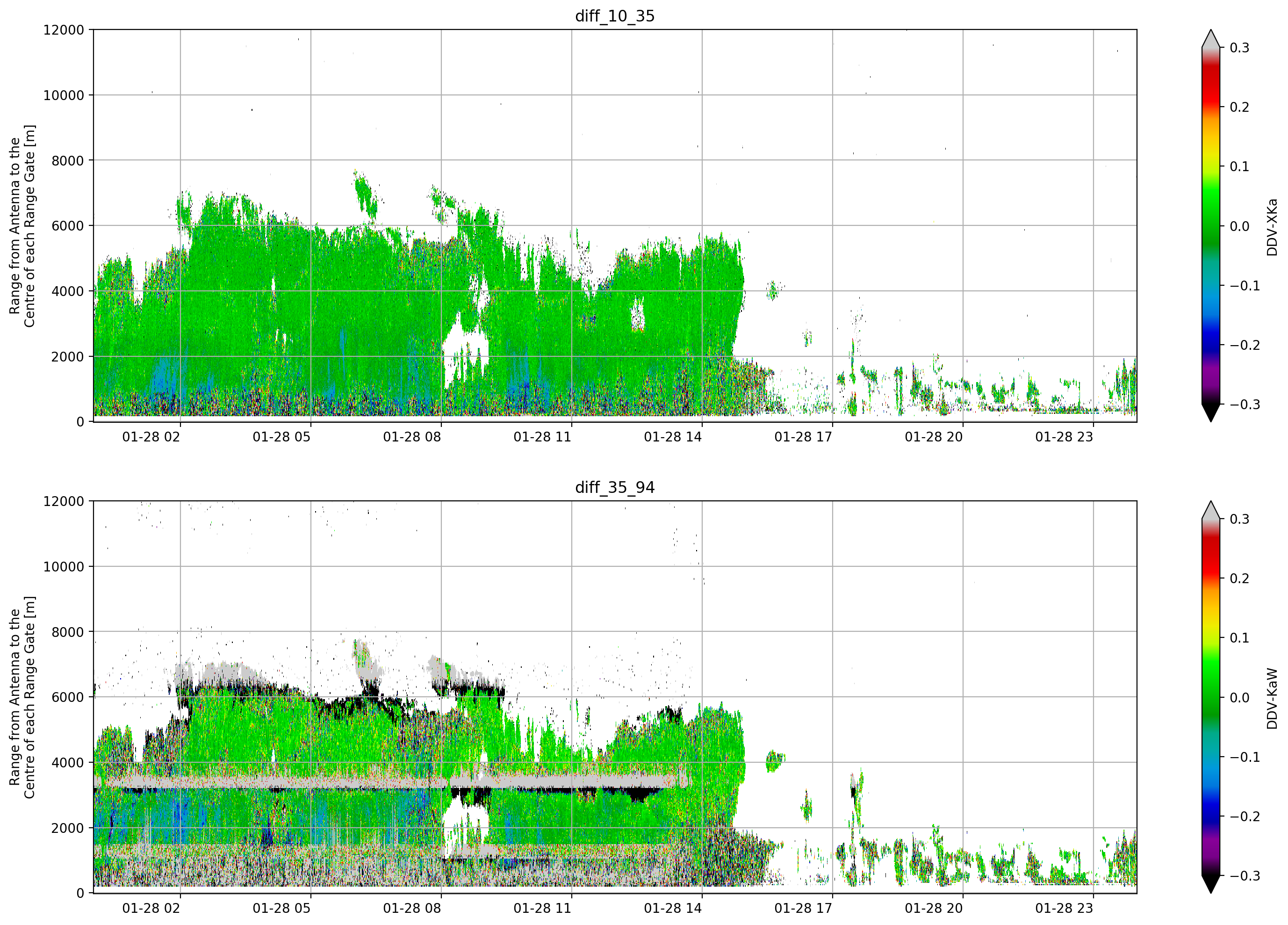The width and height of the screenshot is (1288, 925).
Task: Click 8000 on top plot y-axis
Action: pyautogui.click(x=68, y=161)
